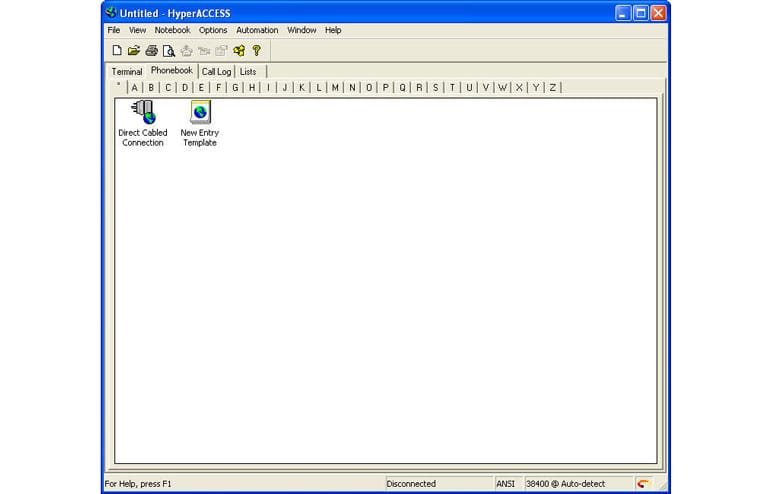Filter phonebook by letter L

[319, 88]
